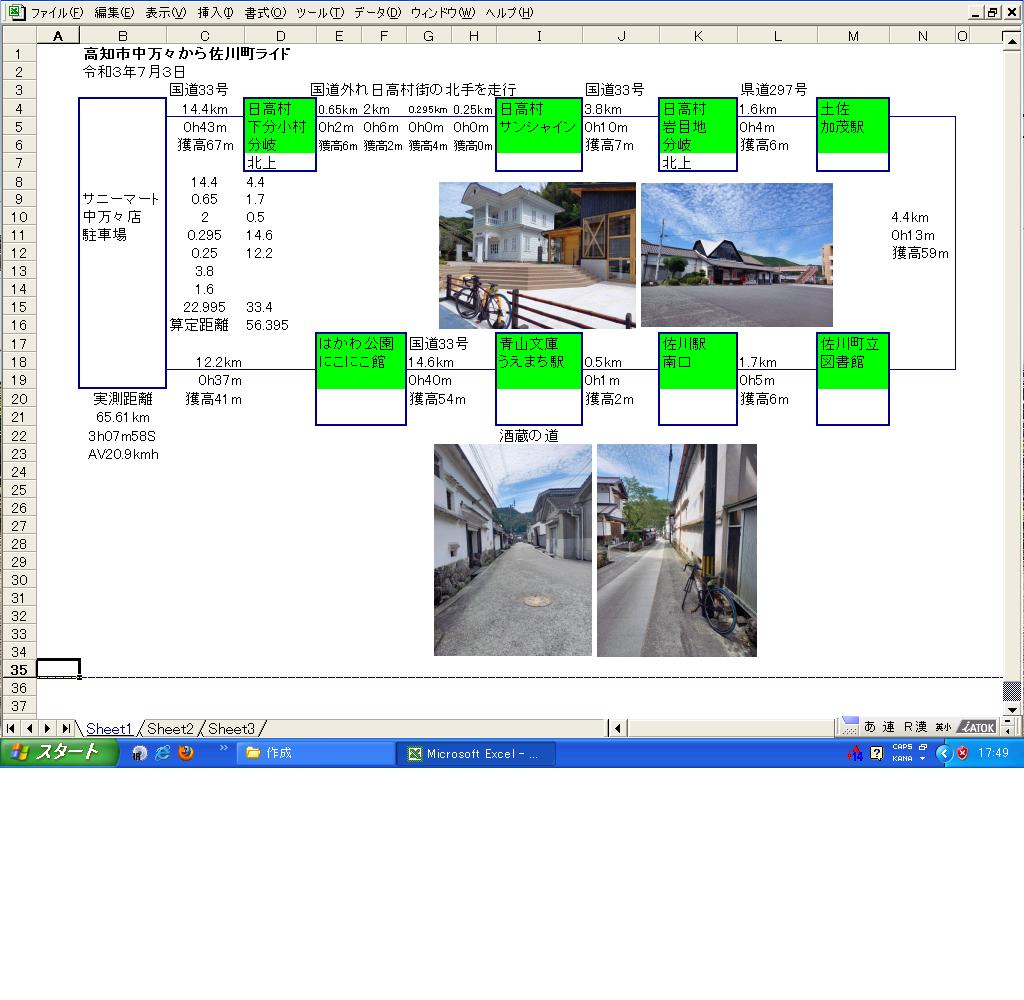Viewport: 1024px width, 1000px height.
Task: Toggle the あ hiragana input mode on IME bar
Action: [x=869, y=727]
